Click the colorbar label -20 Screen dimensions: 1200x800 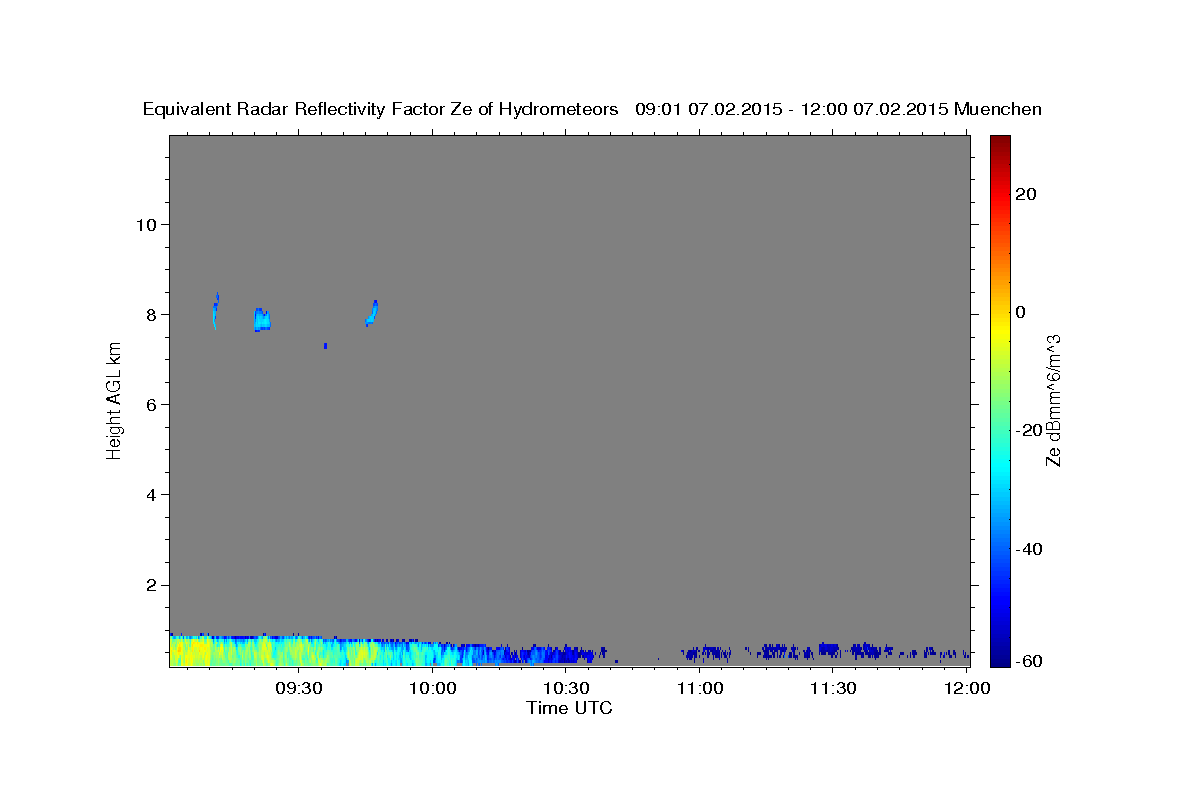pyautogui.click(x=1027, y=430)
